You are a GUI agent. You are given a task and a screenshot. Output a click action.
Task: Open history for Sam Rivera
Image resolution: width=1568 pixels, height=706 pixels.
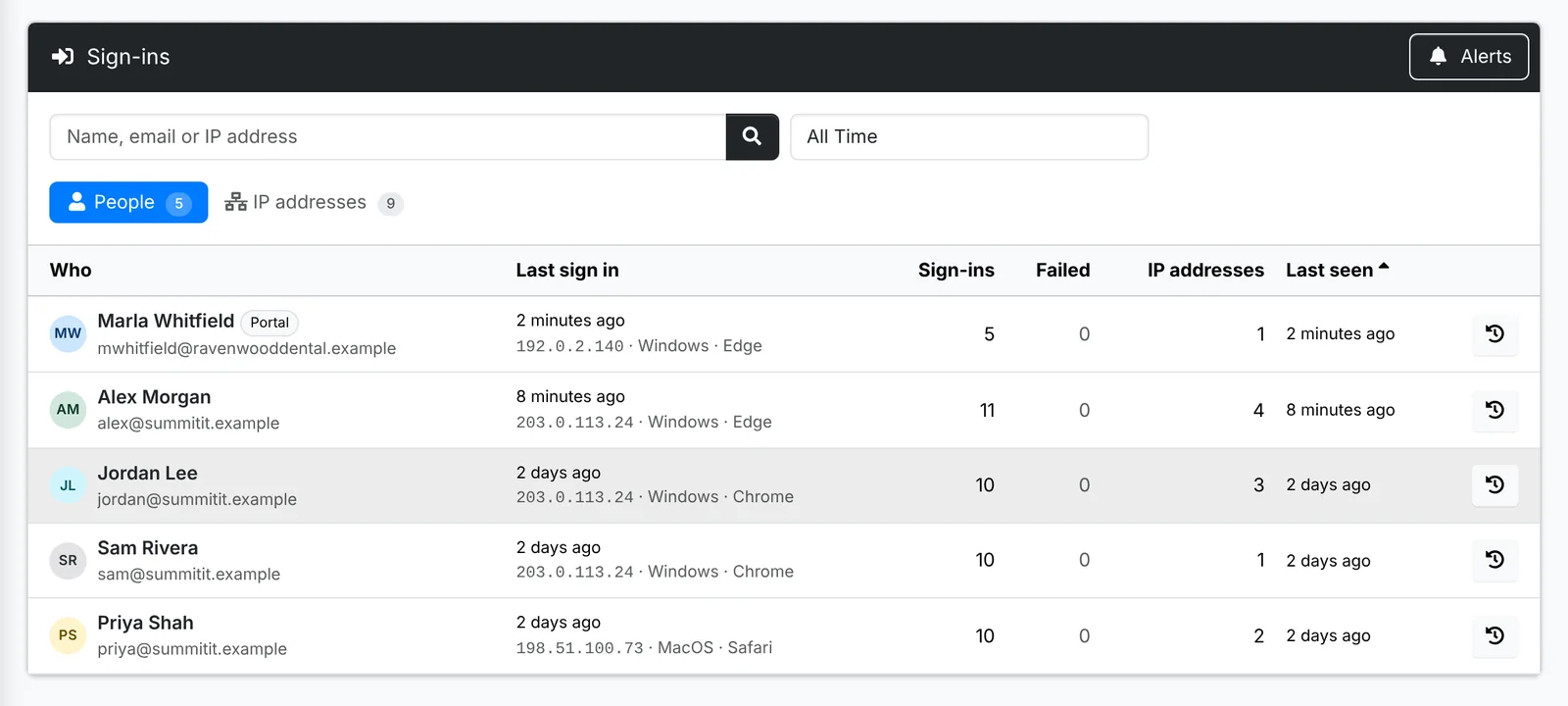click(1494, 560)
